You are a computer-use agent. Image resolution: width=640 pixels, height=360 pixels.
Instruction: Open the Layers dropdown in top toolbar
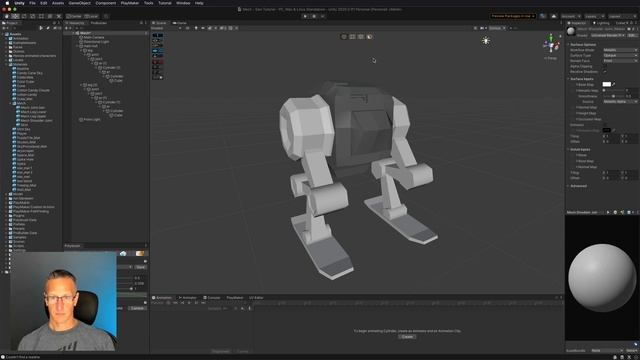[x=594, y=16]
